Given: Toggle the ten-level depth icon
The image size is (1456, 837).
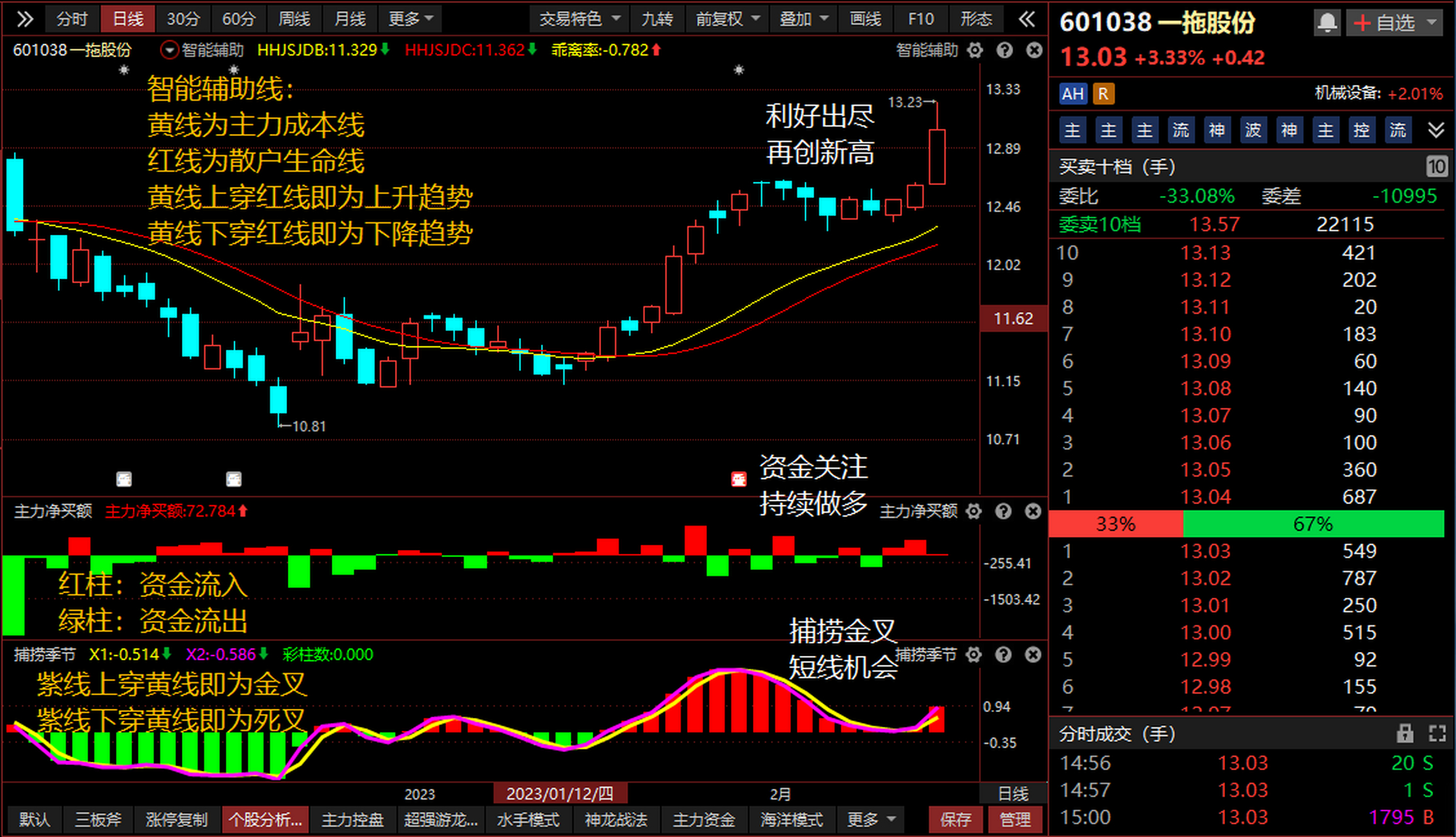Looking at the screenshot, I should [x=1436, y=167].
